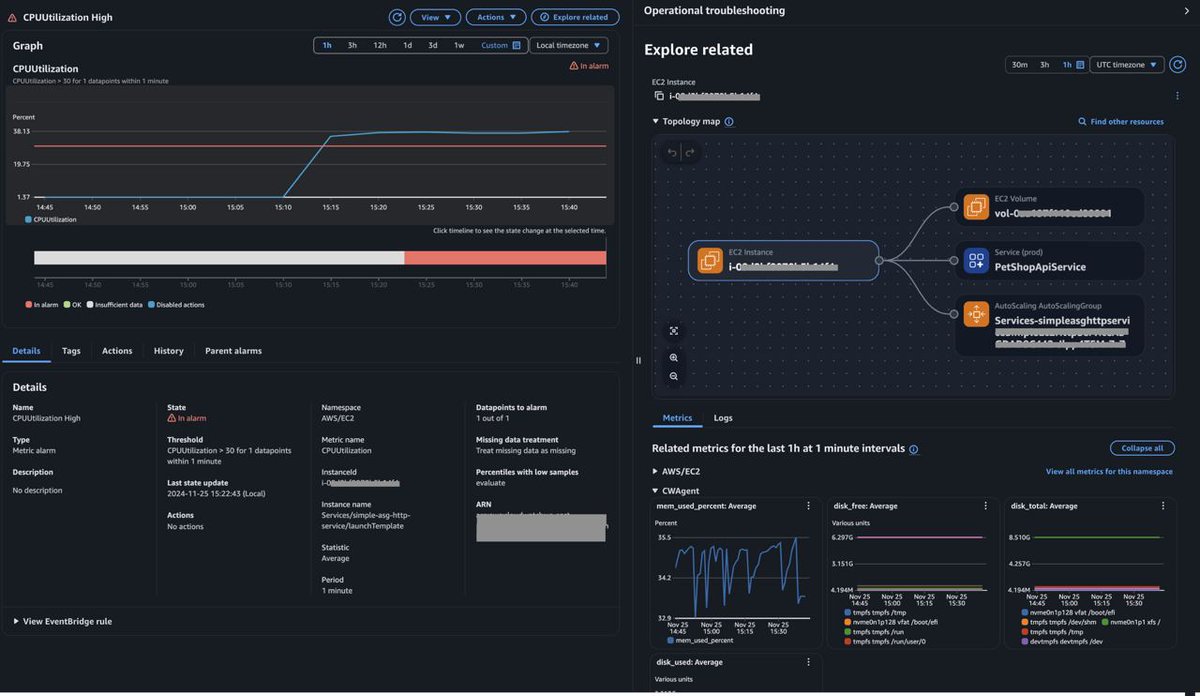This screenshot has width=1200, height=696.
Task: Switch to the Details tab
Action: pyautogui.click(x=26, y=351)
